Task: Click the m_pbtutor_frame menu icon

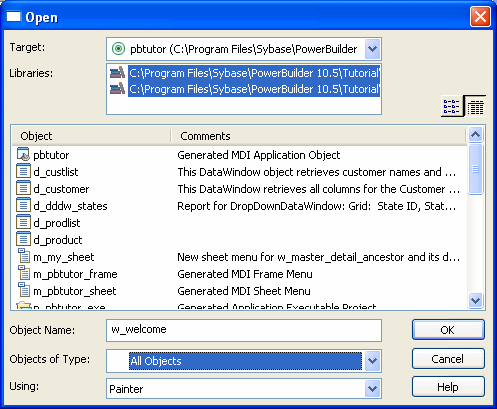Action: (24, 274)
